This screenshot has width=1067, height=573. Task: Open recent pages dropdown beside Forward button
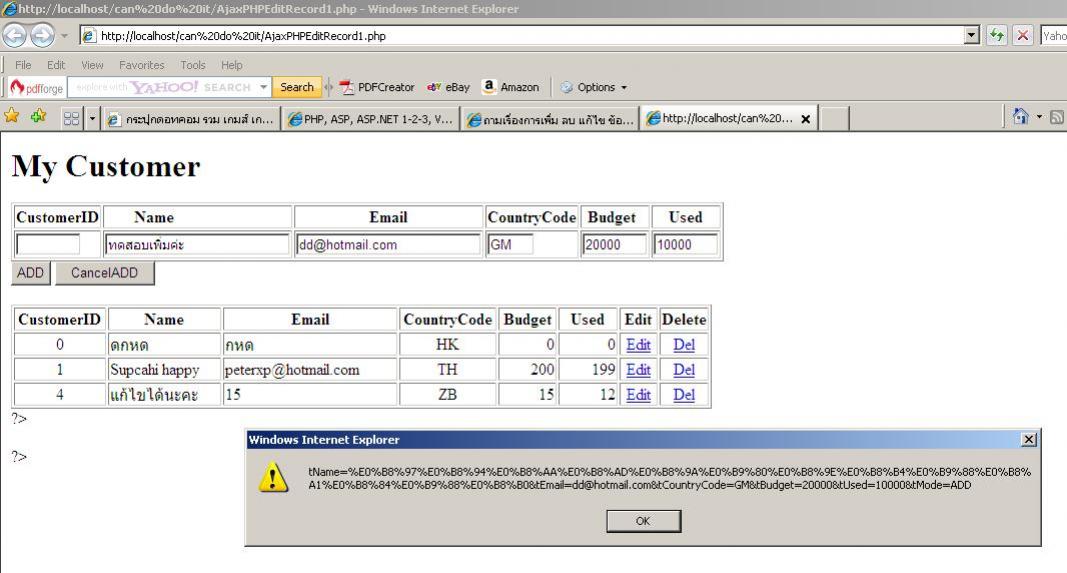[x=65, y=35]
